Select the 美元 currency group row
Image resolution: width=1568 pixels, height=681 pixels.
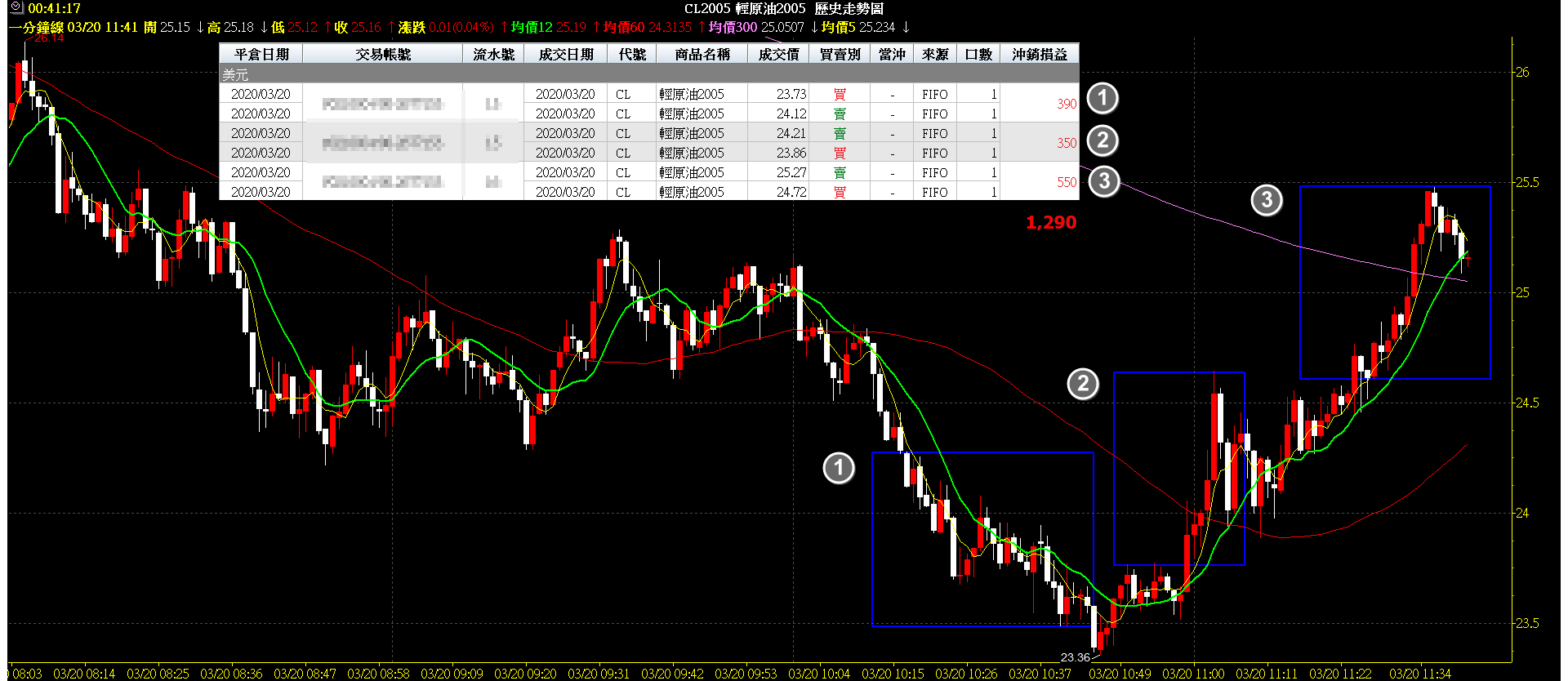coord(649,74)
